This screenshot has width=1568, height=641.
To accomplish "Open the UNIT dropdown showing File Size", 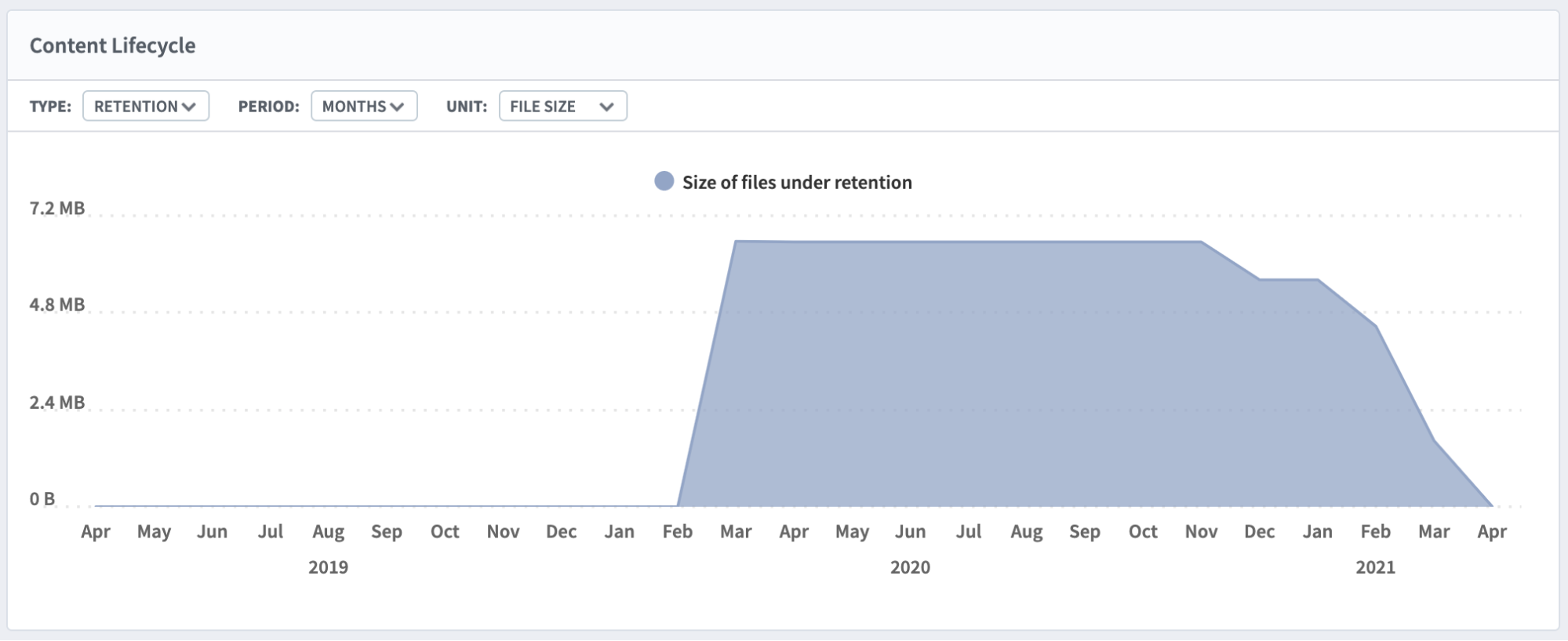I will 562,106.
